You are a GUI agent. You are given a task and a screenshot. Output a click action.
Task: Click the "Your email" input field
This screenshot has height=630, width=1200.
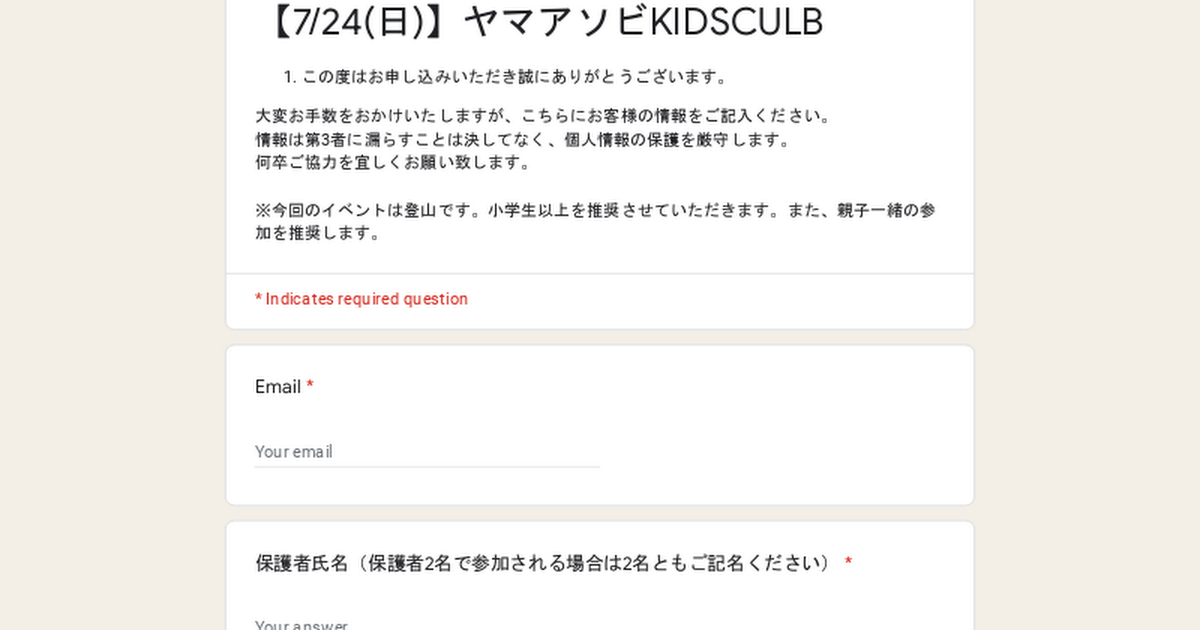427,451
